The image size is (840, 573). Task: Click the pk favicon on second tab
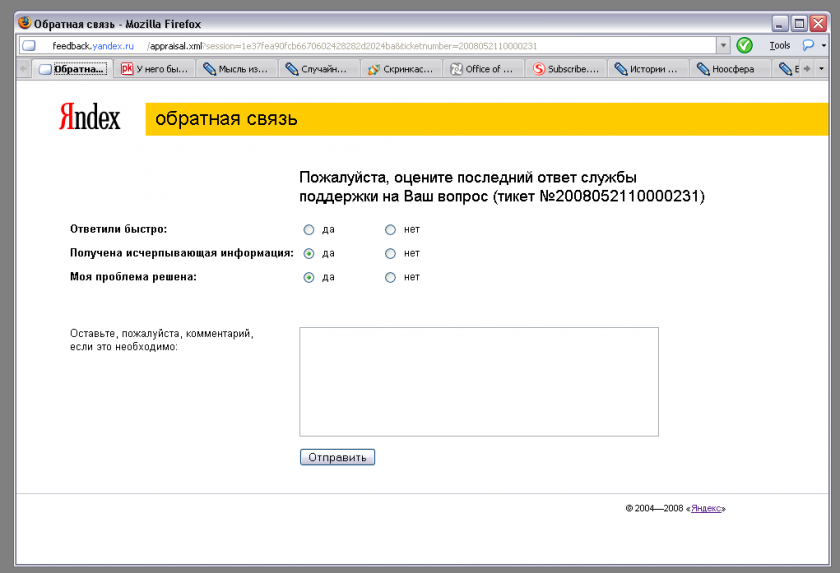coord(127,69)
